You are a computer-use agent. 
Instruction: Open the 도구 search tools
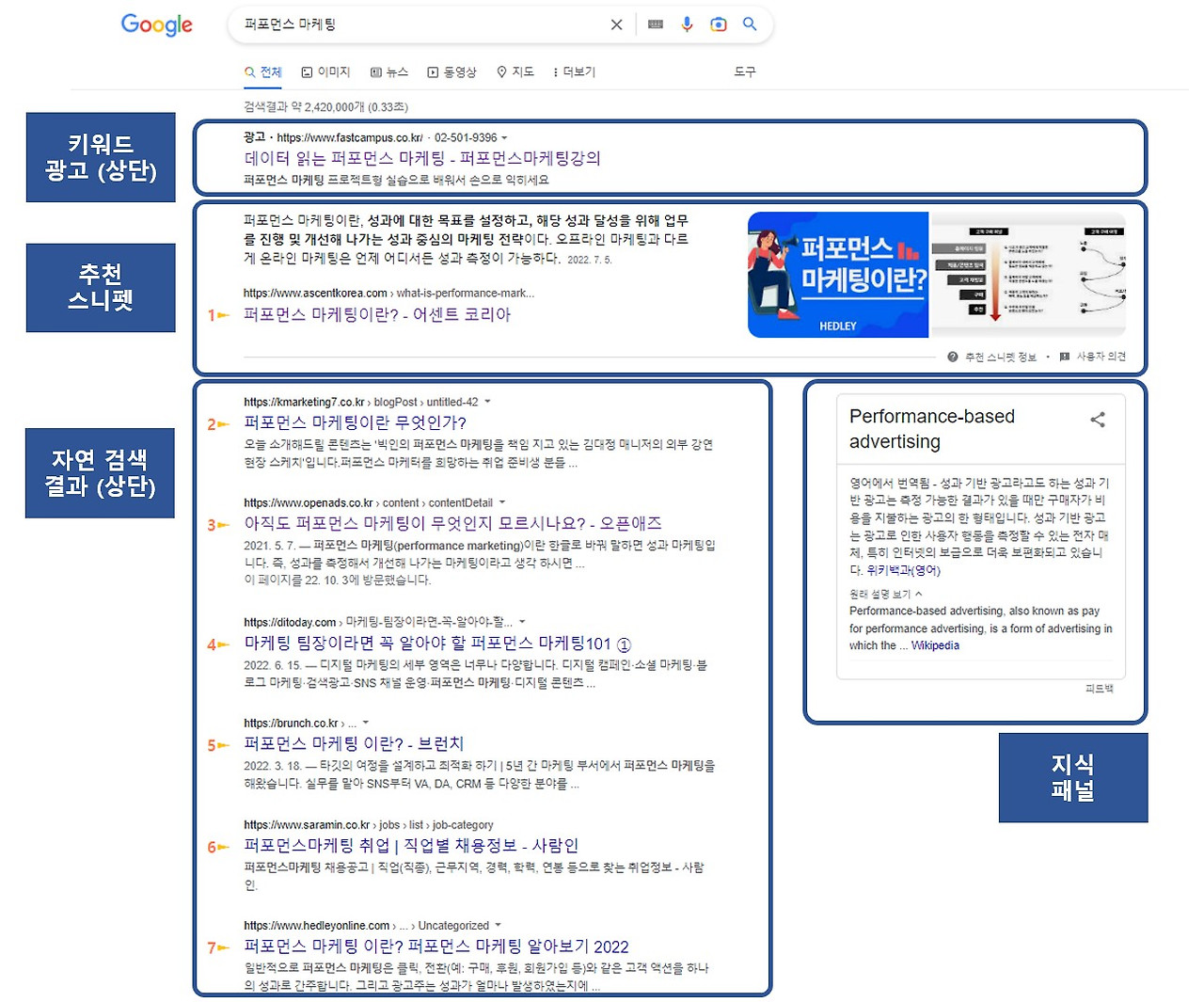[745, 72]
